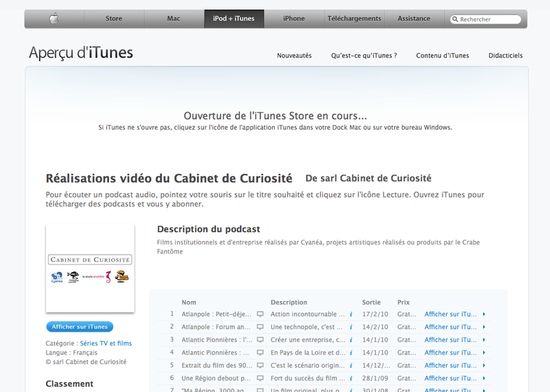
Task: Click arrow after Afficher sur iTunes in row 1
Action: (484, 314)
